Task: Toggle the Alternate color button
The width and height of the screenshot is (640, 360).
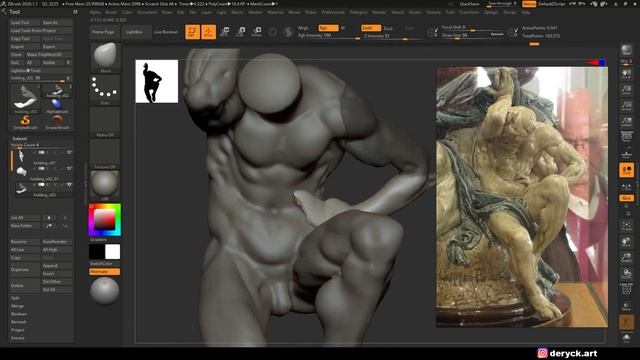Action: tap(104, 271)
